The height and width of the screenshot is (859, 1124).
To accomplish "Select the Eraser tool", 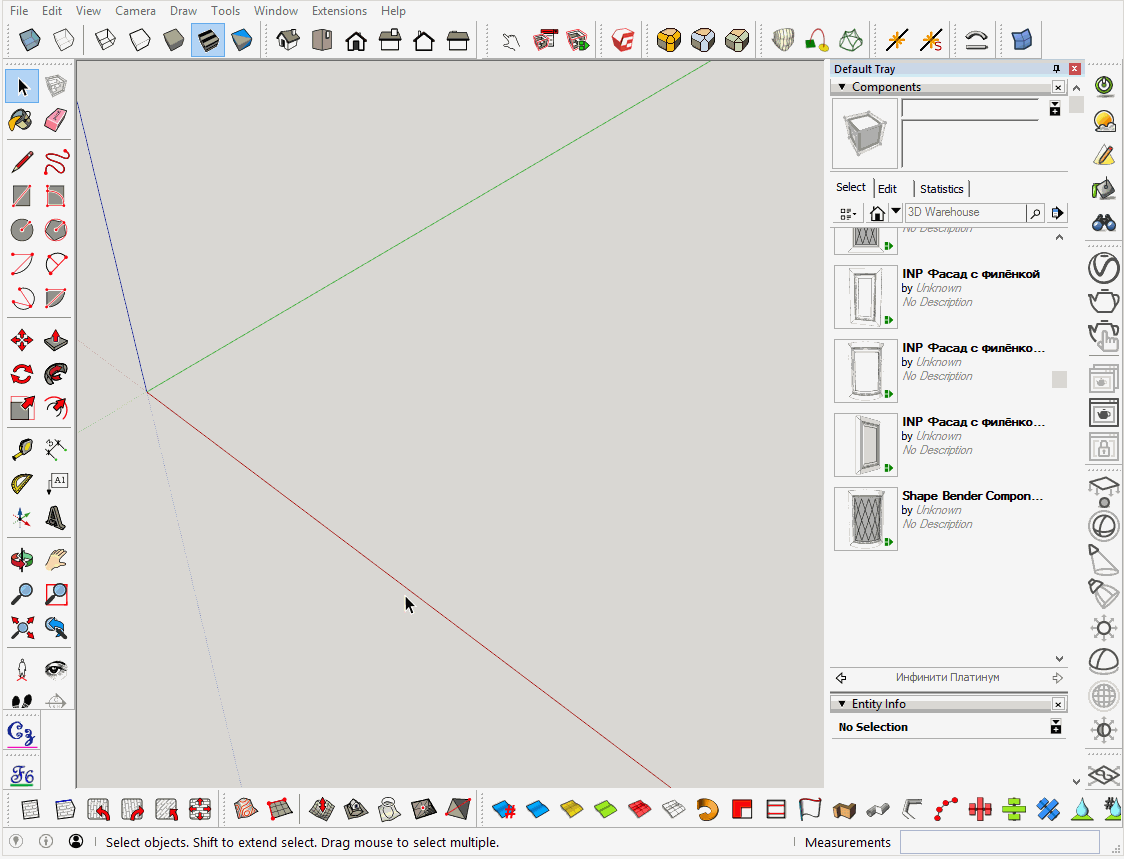I will click(x=56, y=120).
